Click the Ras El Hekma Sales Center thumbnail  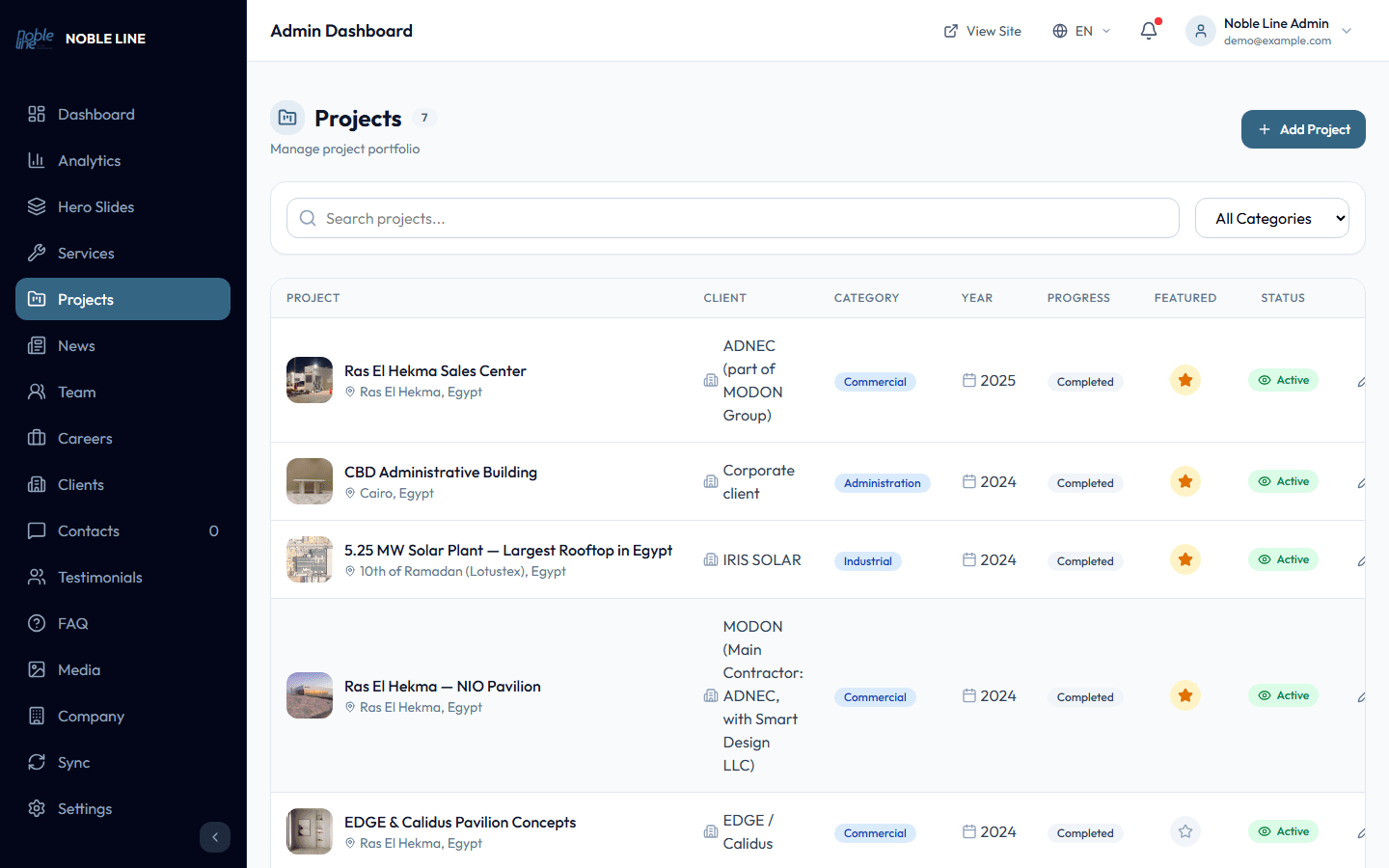pyautogui.click(x=310, y=380)
